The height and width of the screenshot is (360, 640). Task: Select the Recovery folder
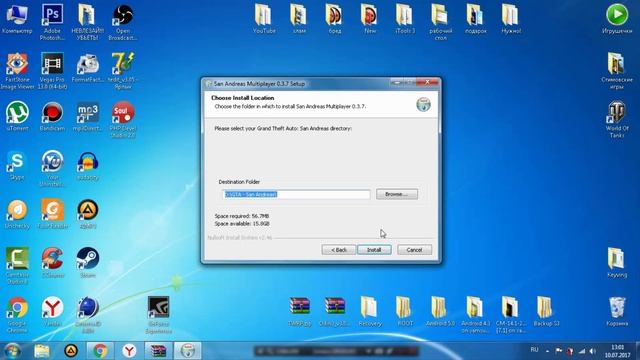coord(370,311)
